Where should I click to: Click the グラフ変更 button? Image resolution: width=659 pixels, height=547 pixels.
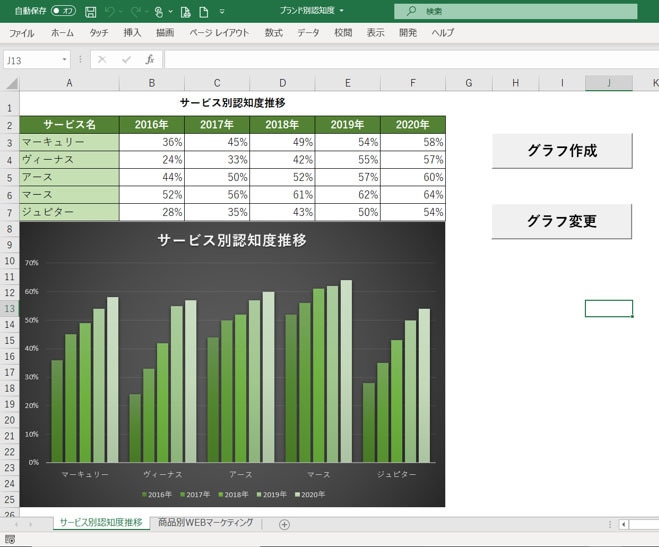tap(562, 221)
